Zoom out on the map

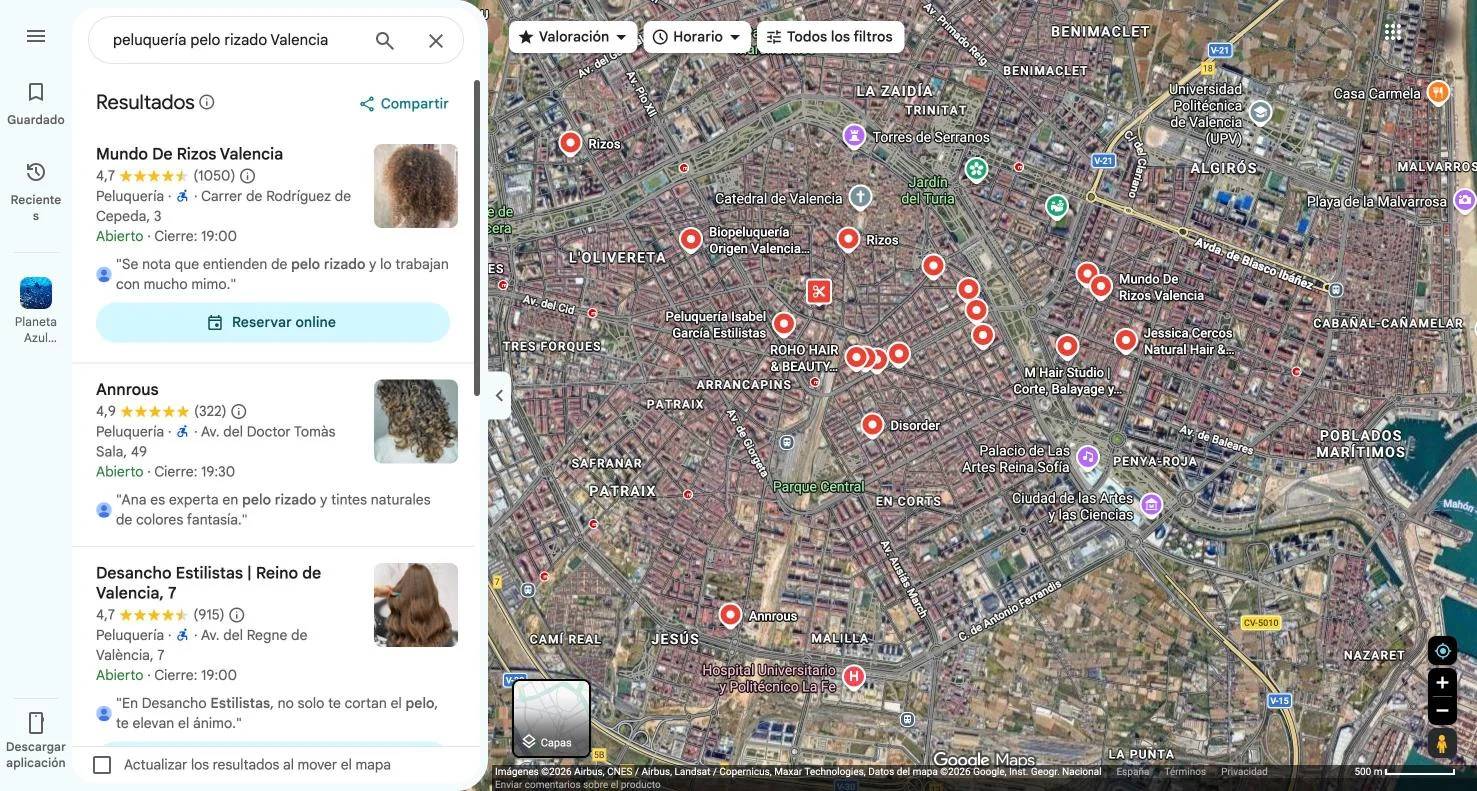1442,711
